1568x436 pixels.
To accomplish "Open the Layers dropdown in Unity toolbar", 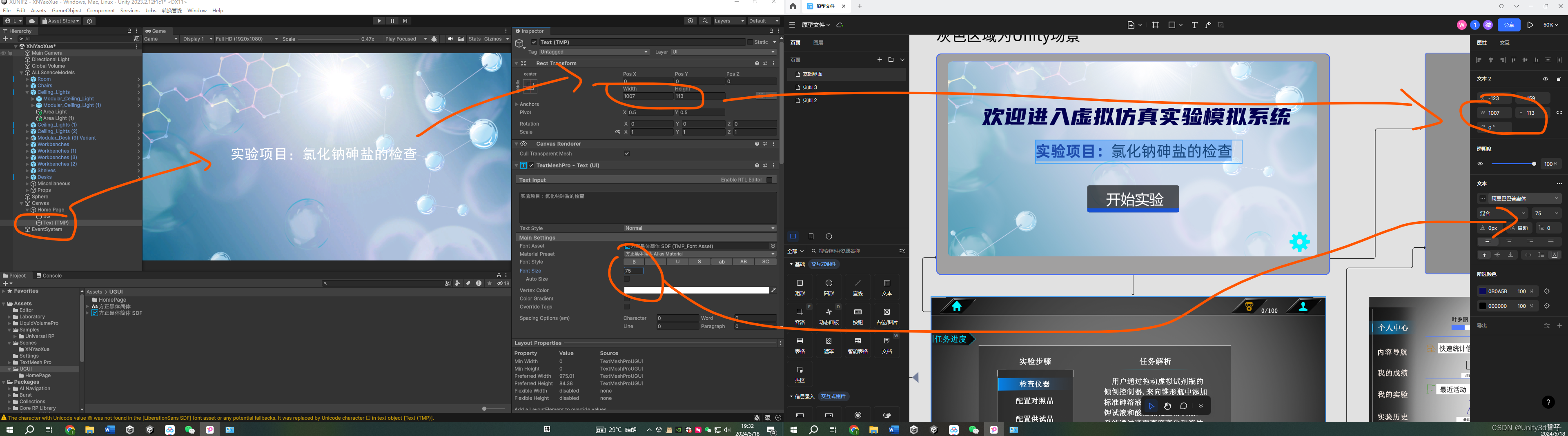I will pyautogui.click(x=728, y=21).
